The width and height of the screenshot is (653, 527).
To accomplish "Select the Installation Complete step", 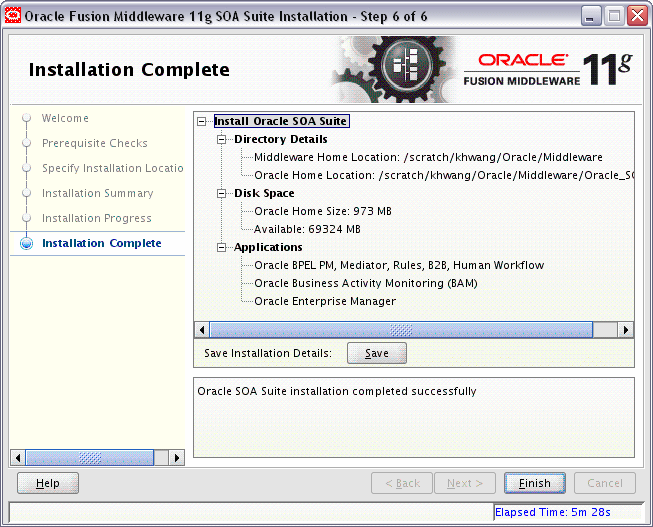I will pyautogui.click(x=102, y=243).
